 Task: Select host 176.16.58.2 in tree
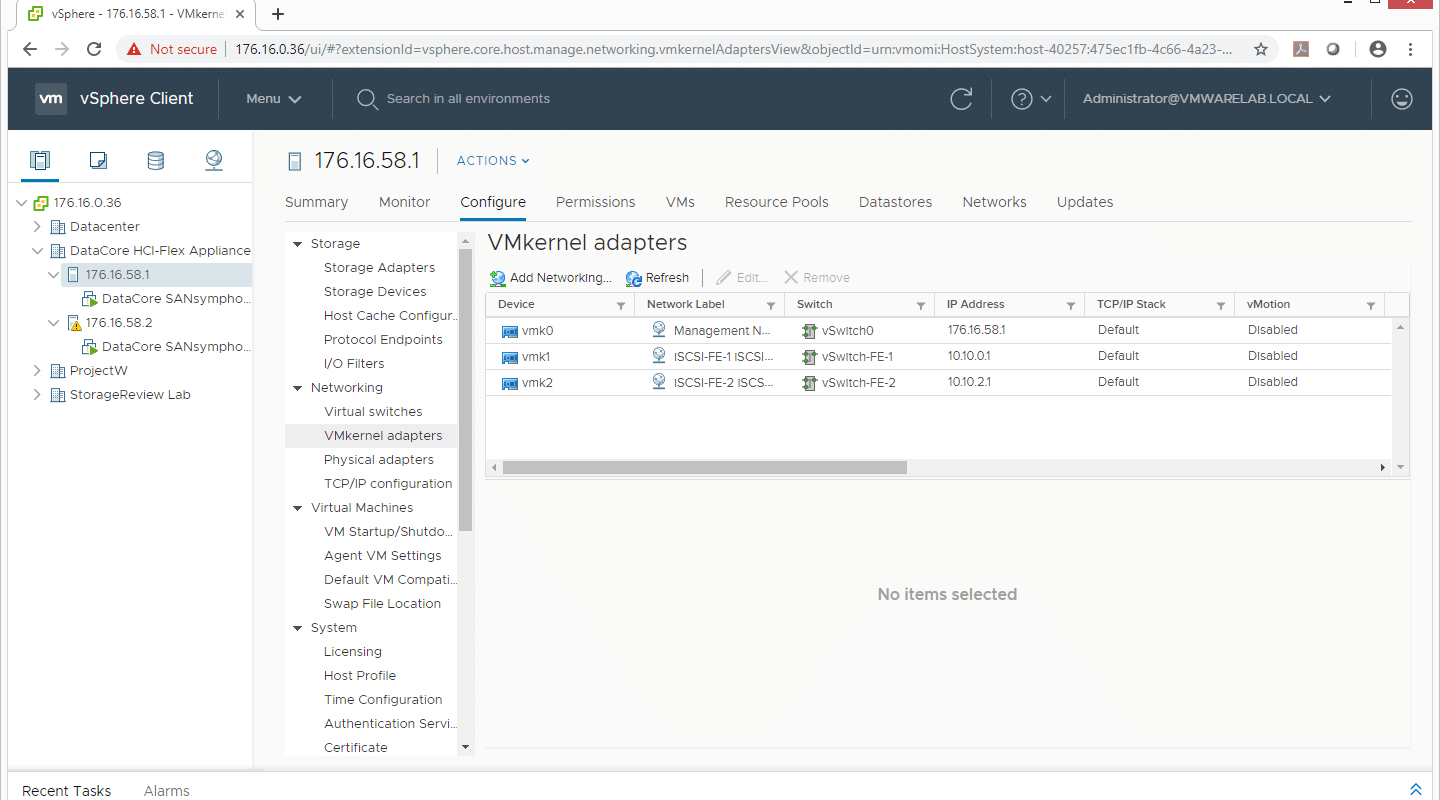119,323
